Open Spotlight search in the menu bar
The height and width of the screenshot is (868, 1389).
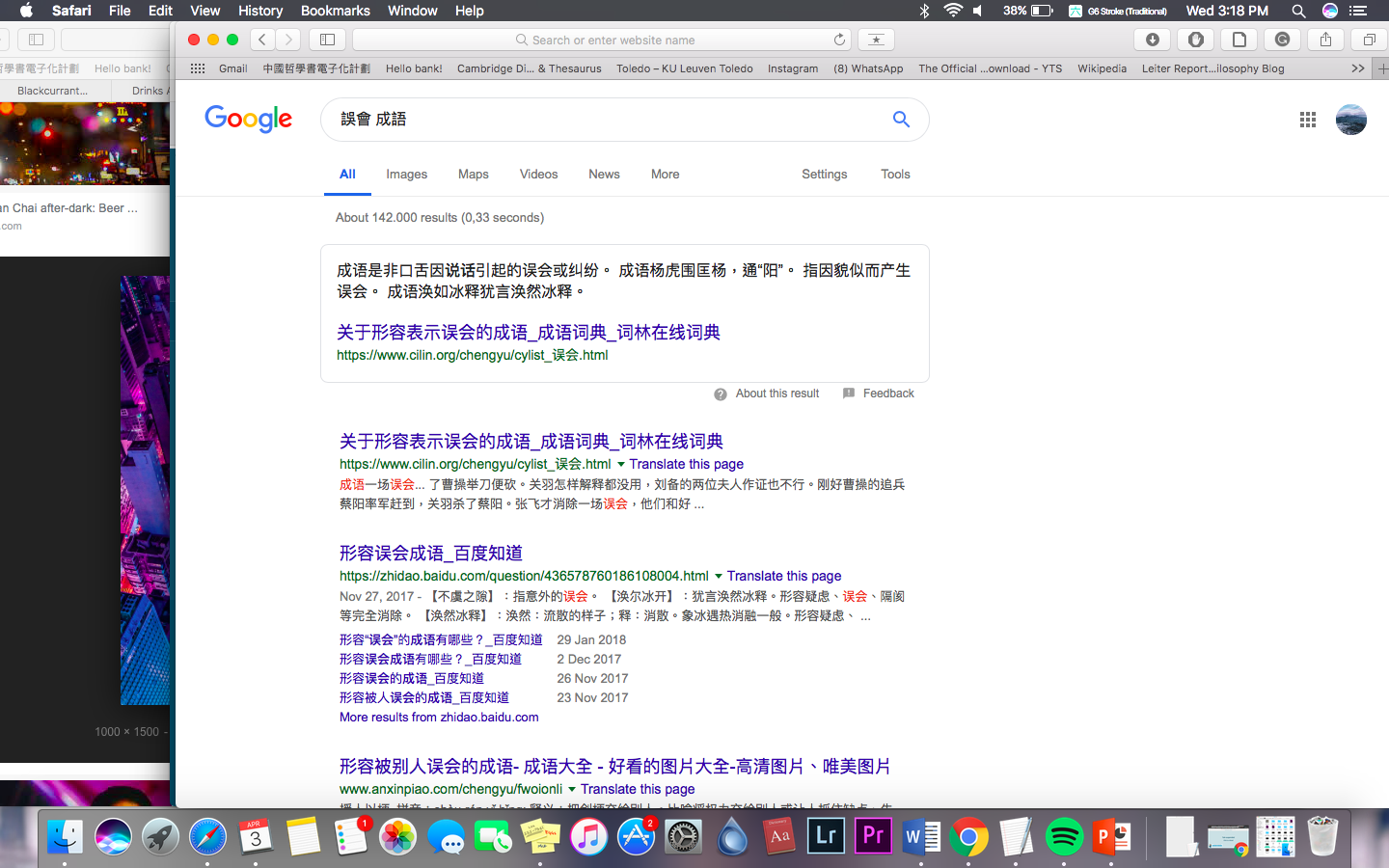pos(1298,11)
